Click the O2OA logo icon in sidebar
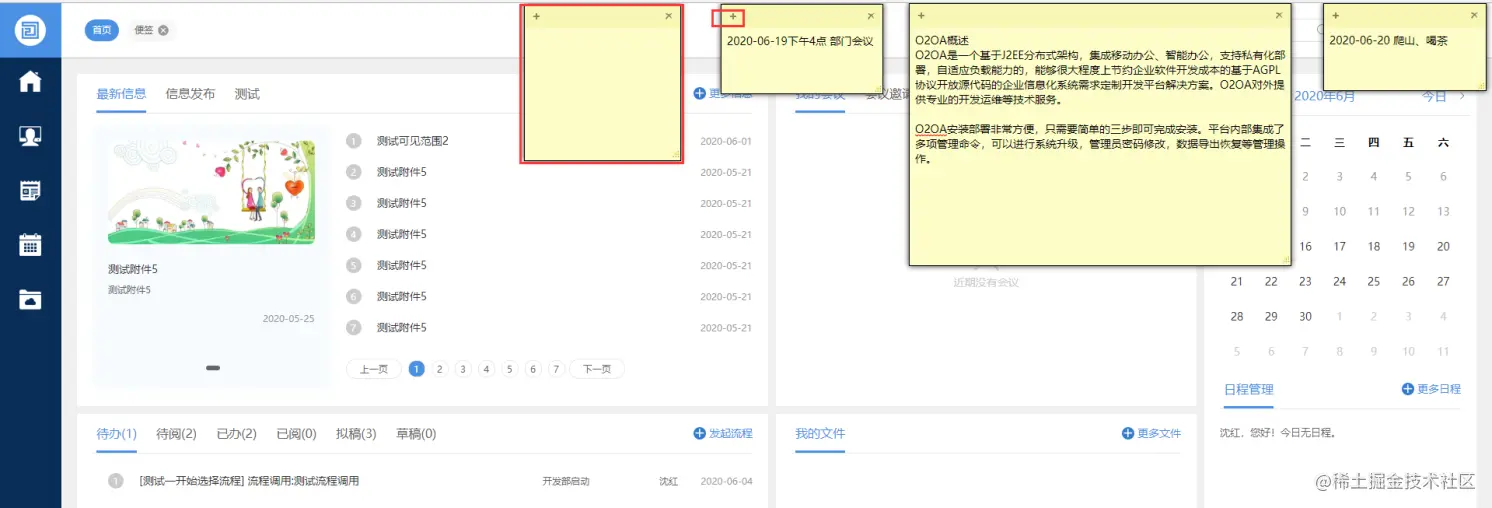The image size is (1492, 508). point(30,30)
